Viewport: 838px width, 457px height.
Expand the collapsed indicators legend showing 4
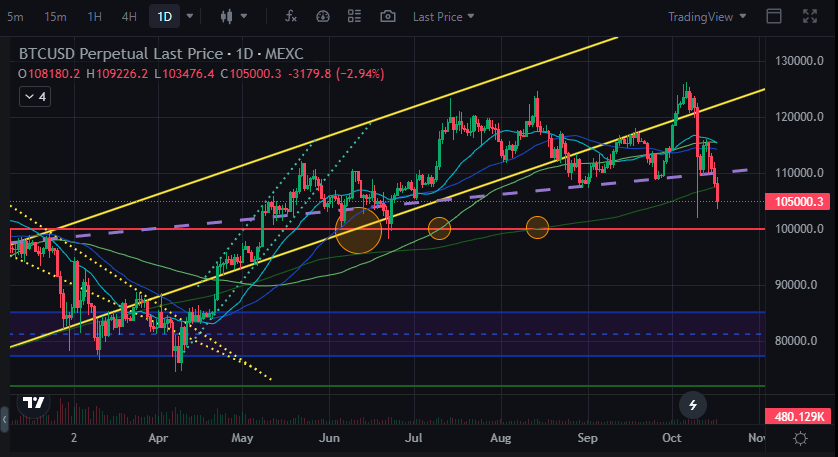click(35, 97)
